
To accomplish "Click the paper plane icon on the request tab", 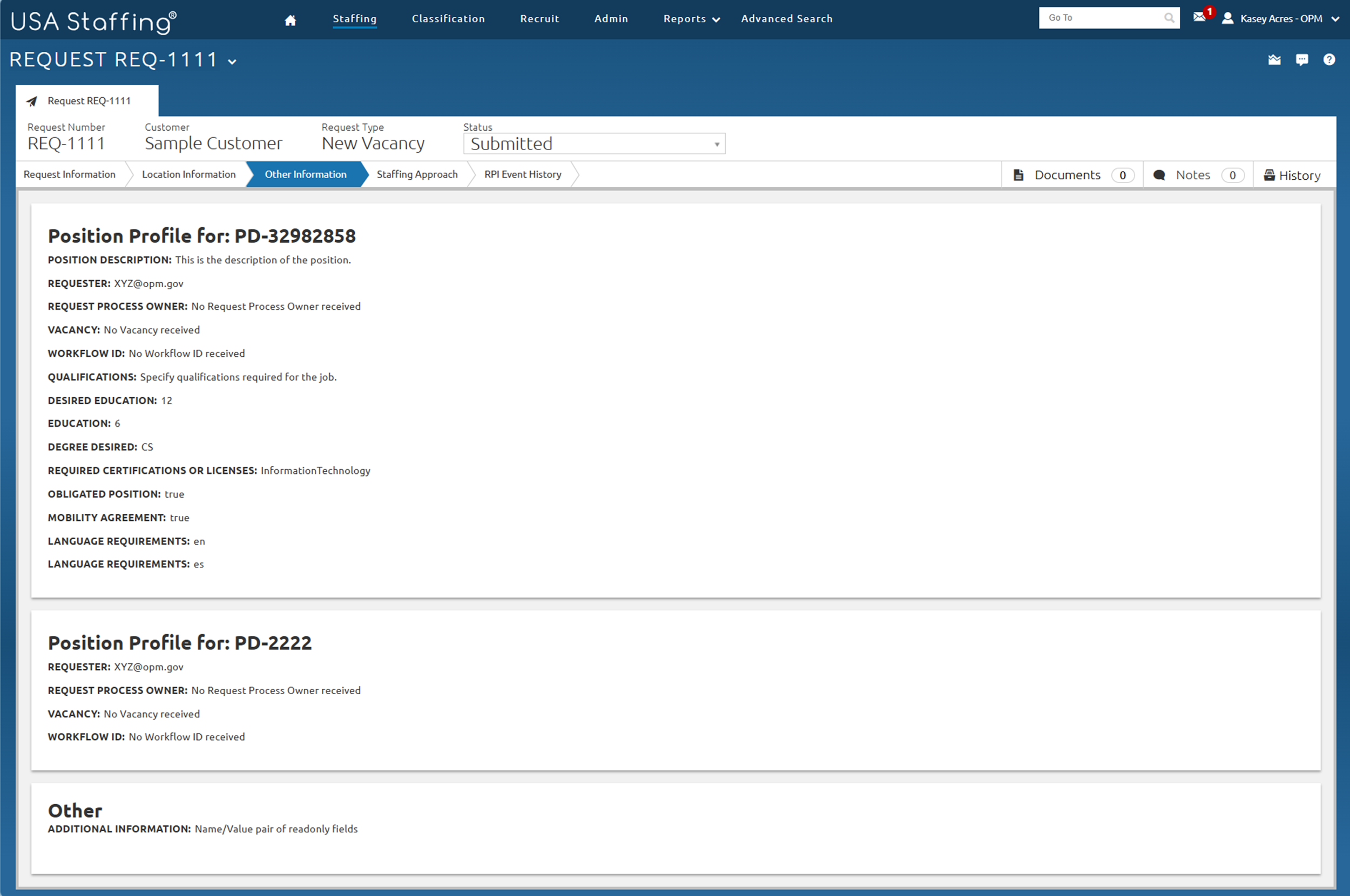I will (x=32, y=101).
